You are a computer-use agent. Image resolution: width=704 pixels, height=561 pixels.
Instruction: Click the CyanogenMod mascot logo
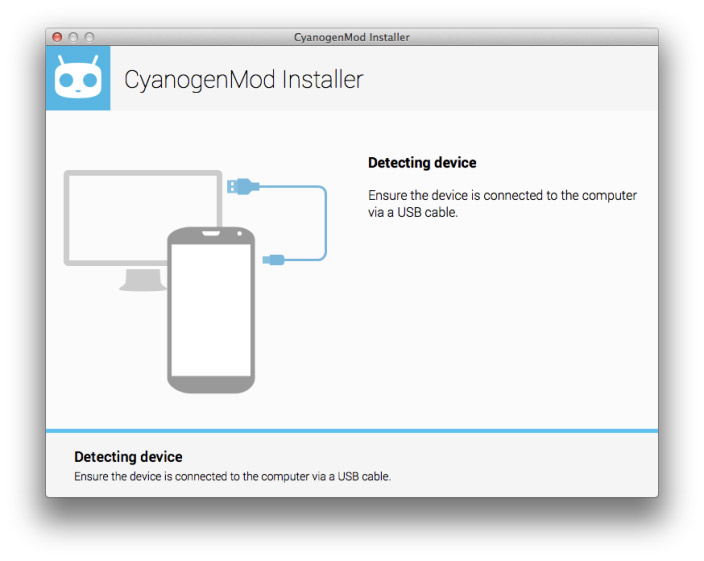[78, 78]
